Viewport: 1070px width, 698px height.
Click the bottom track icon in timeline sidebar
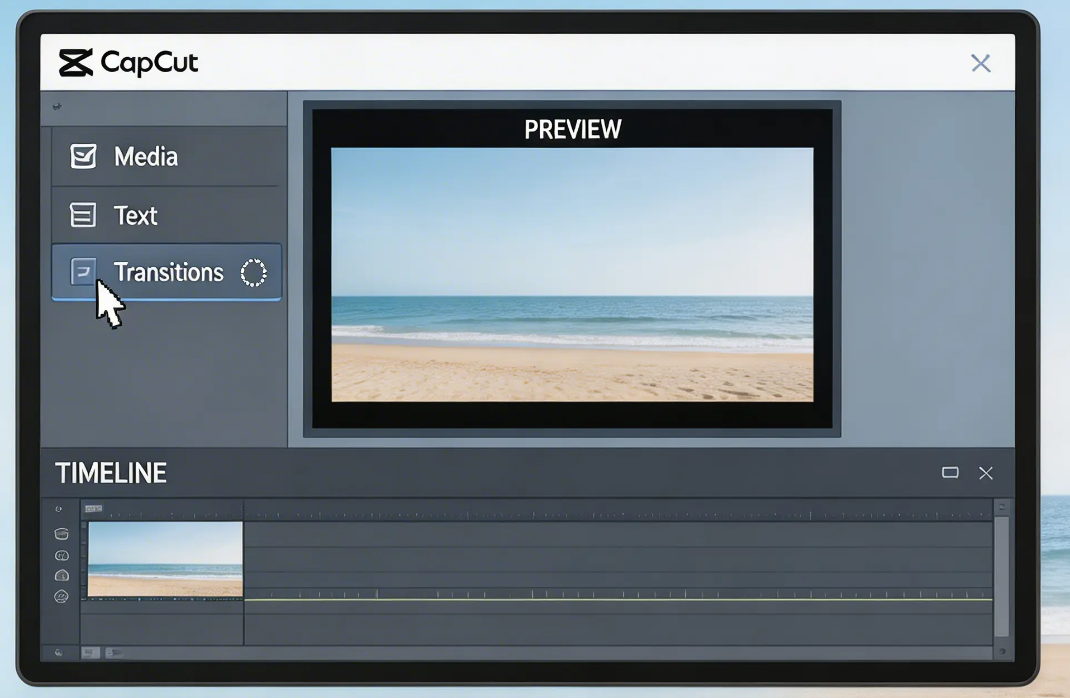coord(61,596)
